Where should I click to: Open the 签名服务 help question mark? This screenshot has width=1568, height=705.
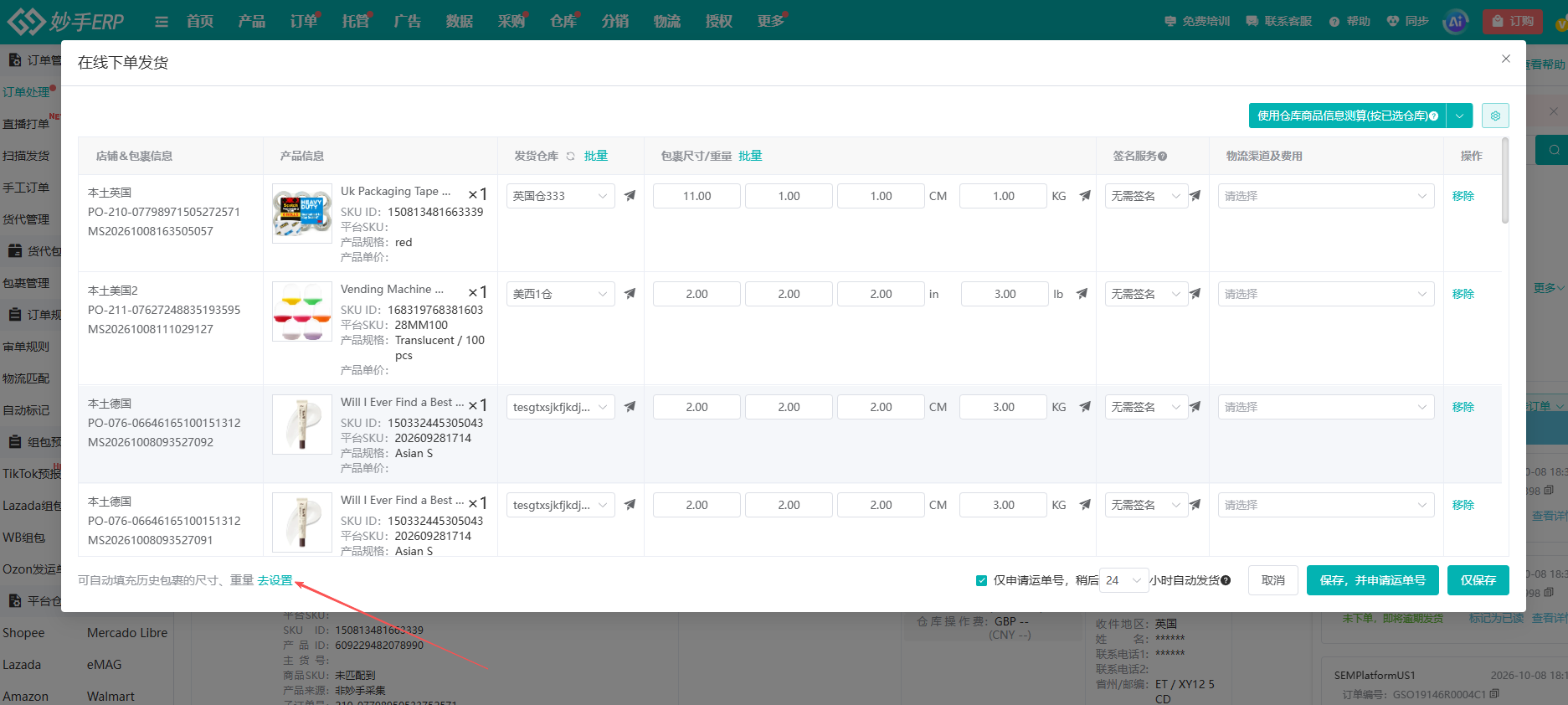(x=1163, y=157)
